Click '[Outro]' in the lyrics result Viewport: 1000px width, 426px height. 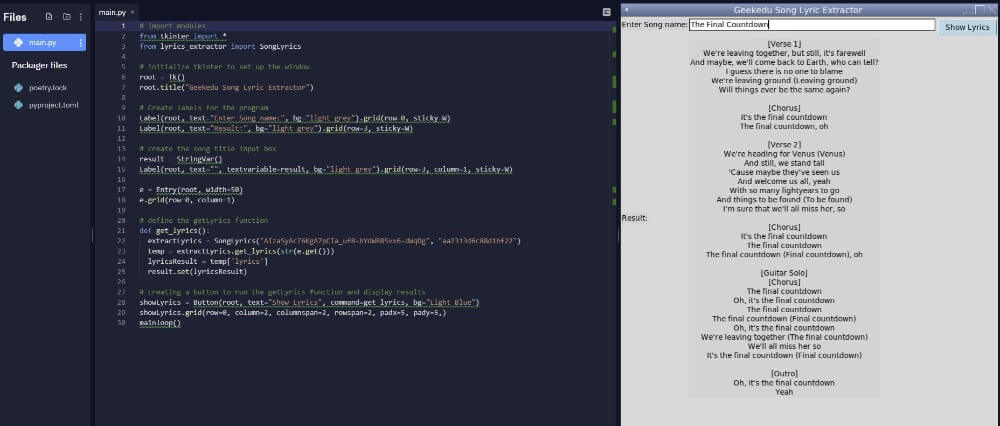point(784,373)
